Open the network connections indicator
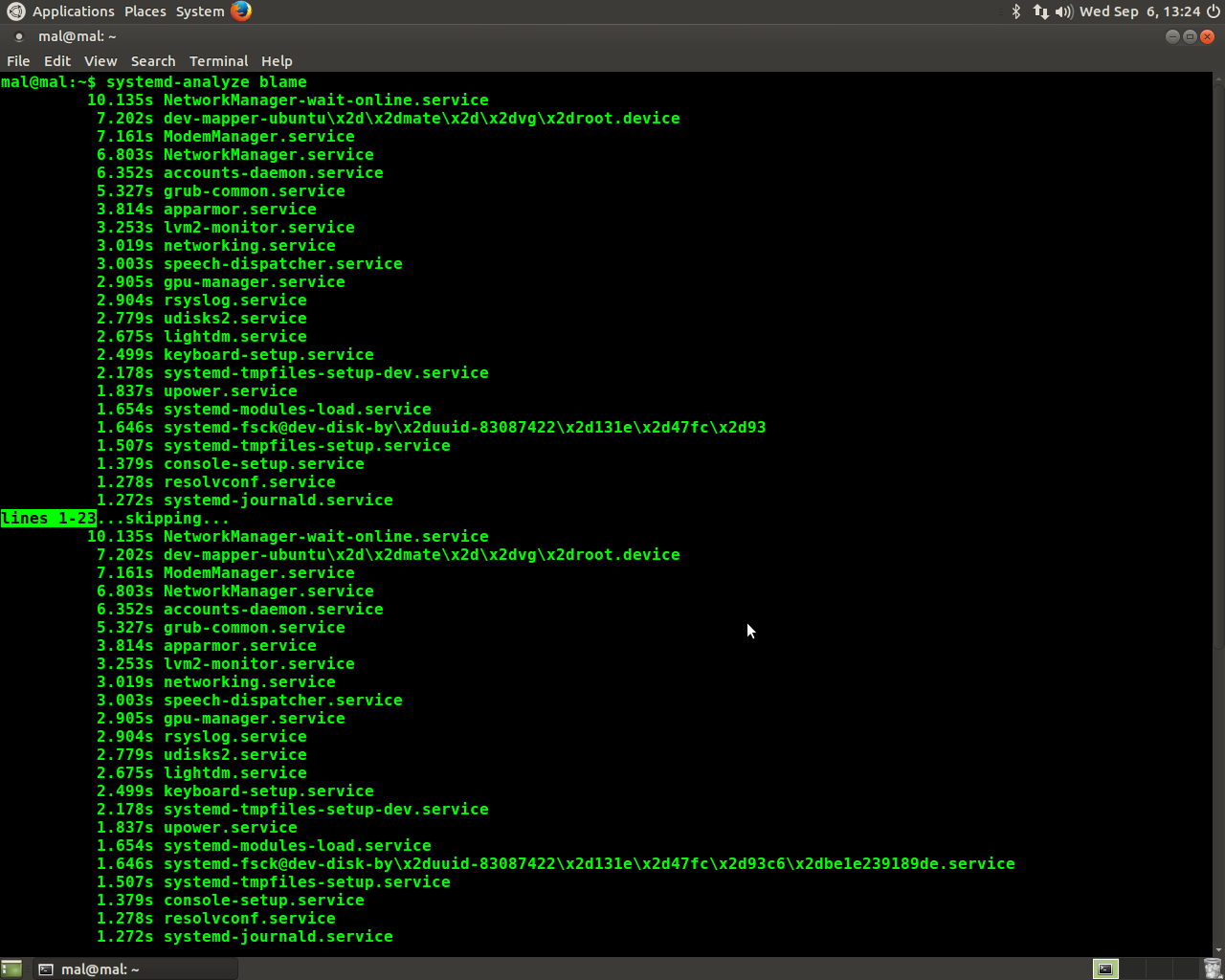 click(1040, 11)
